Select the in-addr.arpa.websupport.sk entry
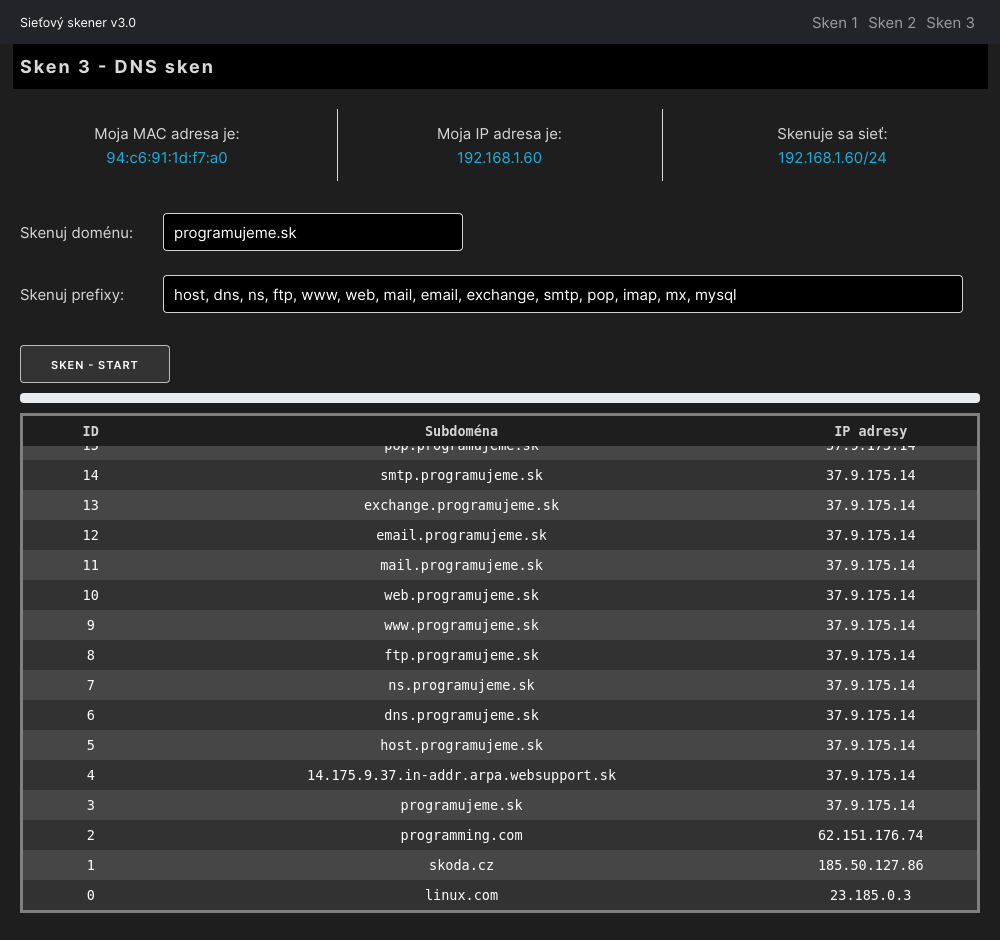The width and height of the screenshot is (1000, 940). 461,775
